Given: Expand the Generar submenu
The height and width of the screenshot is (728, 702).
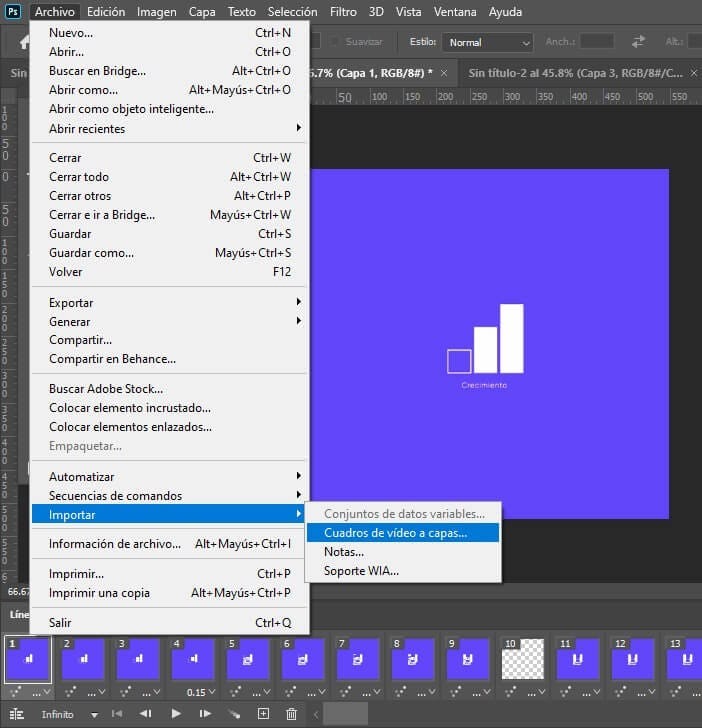Looking at the screenshot, I should pos(170,321).
